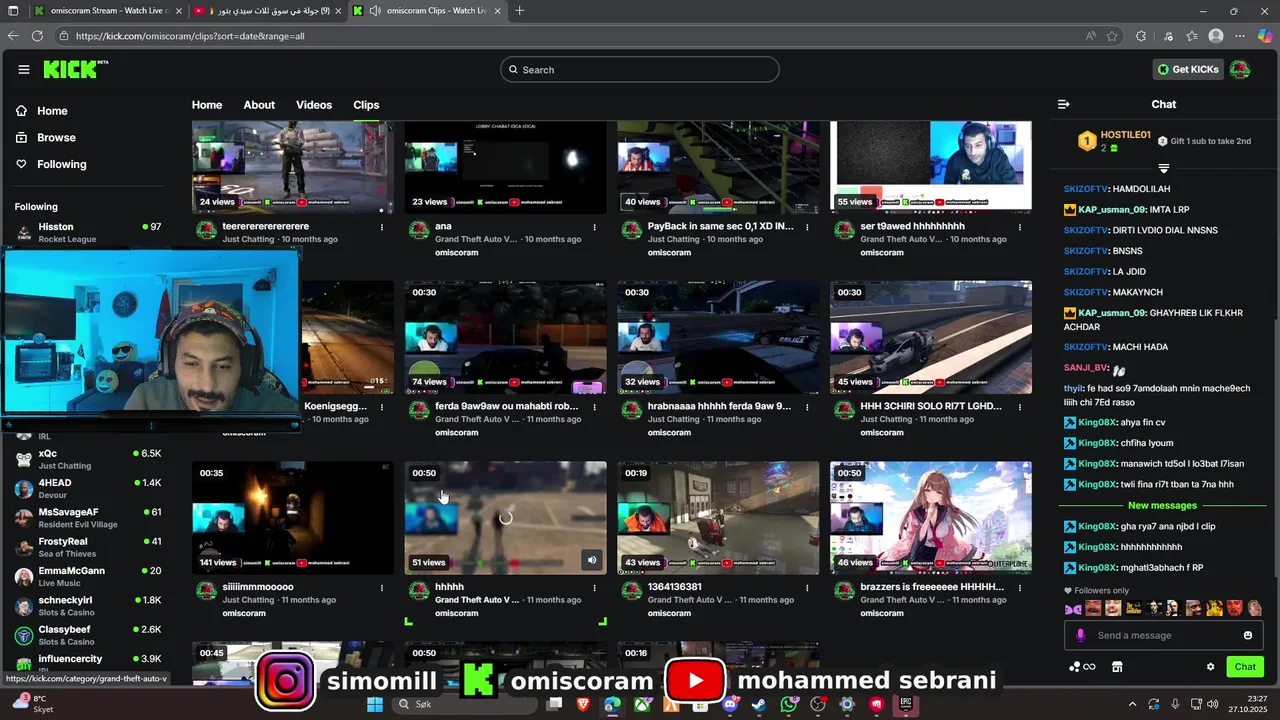Play the 1364136381 clip thumbnail

click(718, 518)
